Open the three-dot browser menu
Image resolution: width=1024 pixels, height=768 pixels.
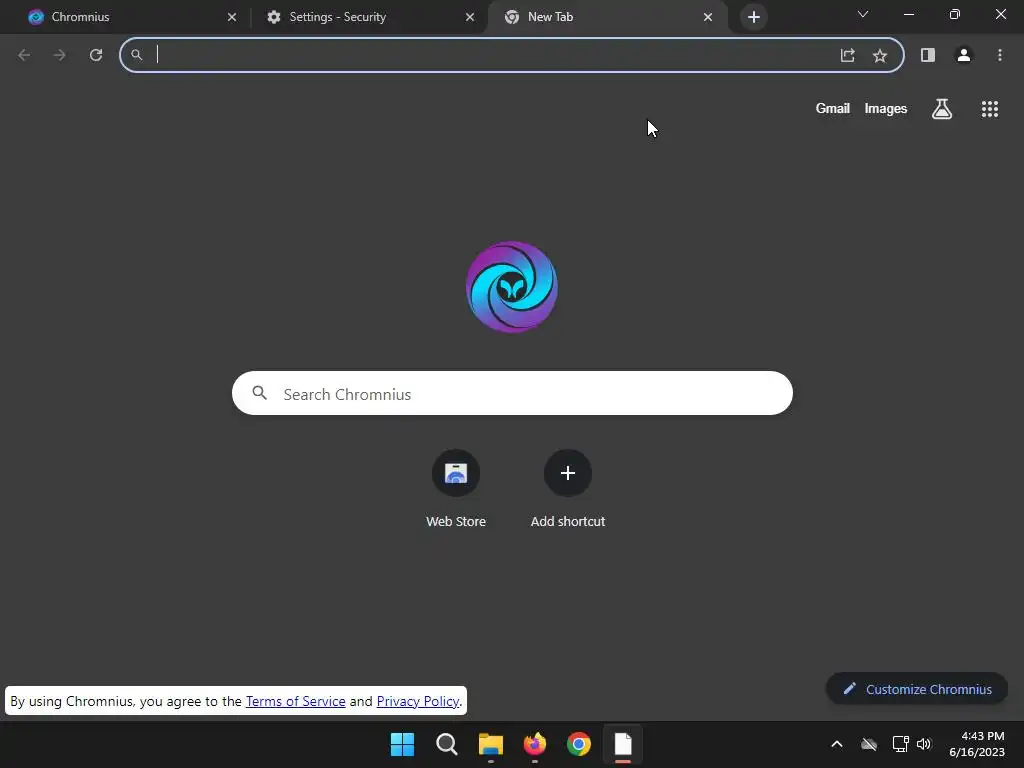click(x=1000, y=55)
